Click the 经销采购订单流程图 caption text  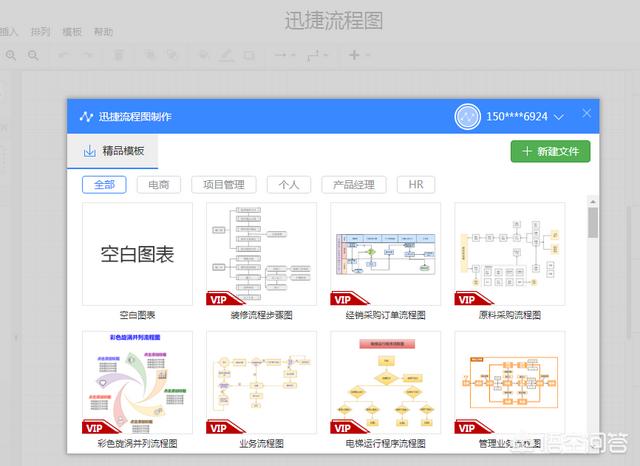(x=385, y=315)
